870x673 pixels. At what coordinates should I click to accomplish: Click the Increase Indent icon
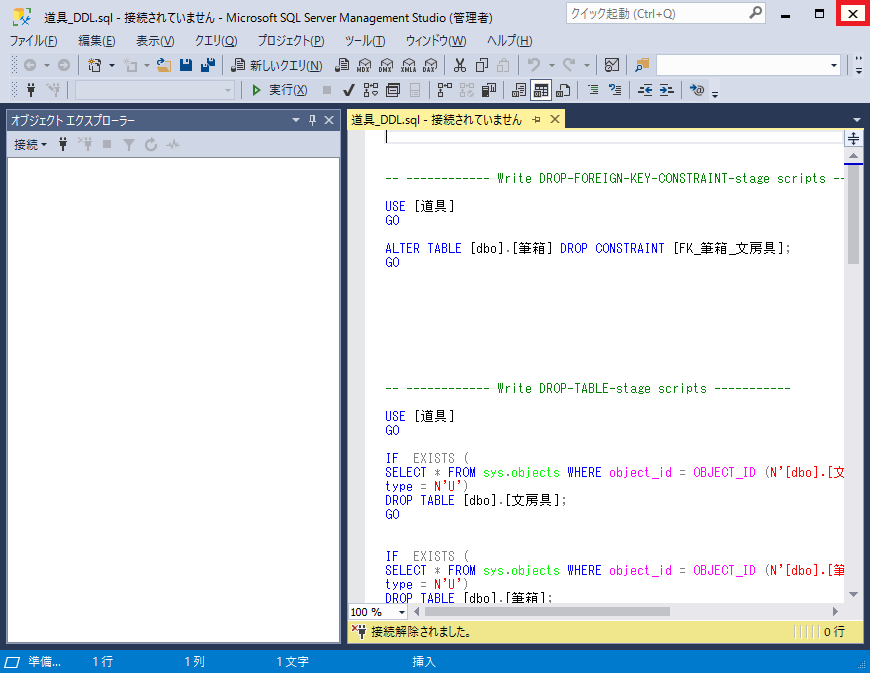tap(665, 90)
